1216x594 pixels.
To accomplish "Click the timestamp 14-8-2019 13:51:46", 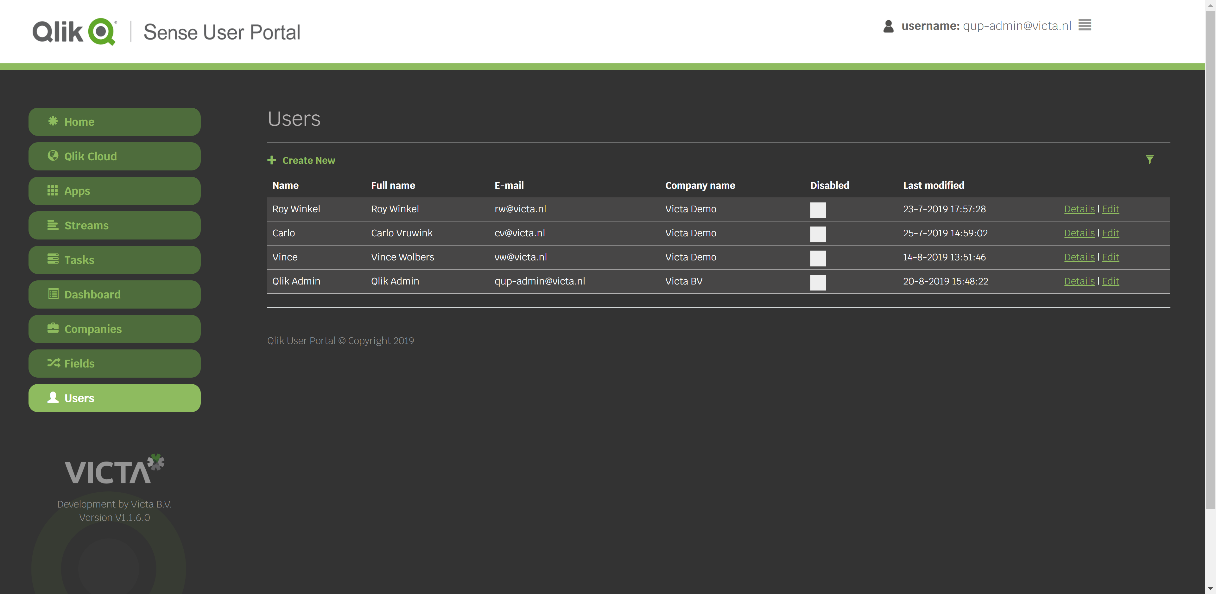I will pyautogui.click(x=944, y=257).
